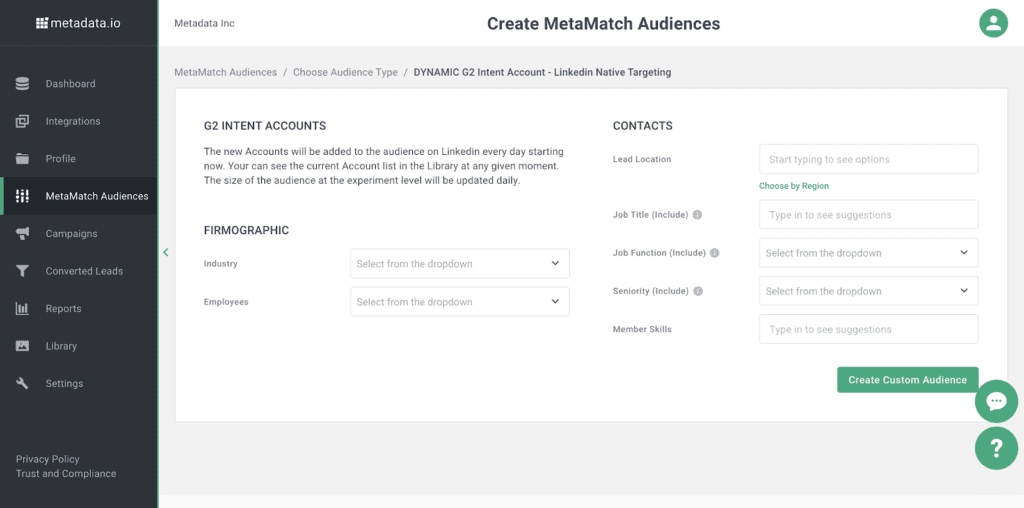Click the Settings wrench icon
This screenshot has height=508, width=1024.
click(22, 383)
